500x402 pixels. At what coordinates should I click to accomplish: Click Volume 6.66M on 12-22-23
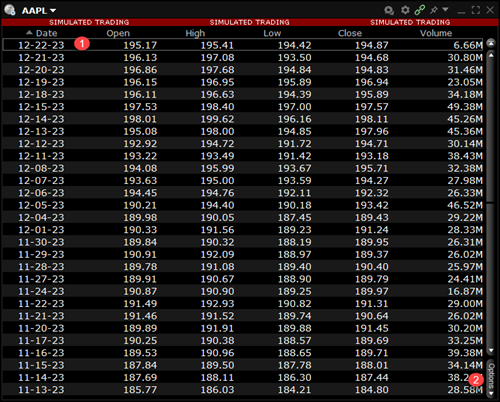pos(468,45)
